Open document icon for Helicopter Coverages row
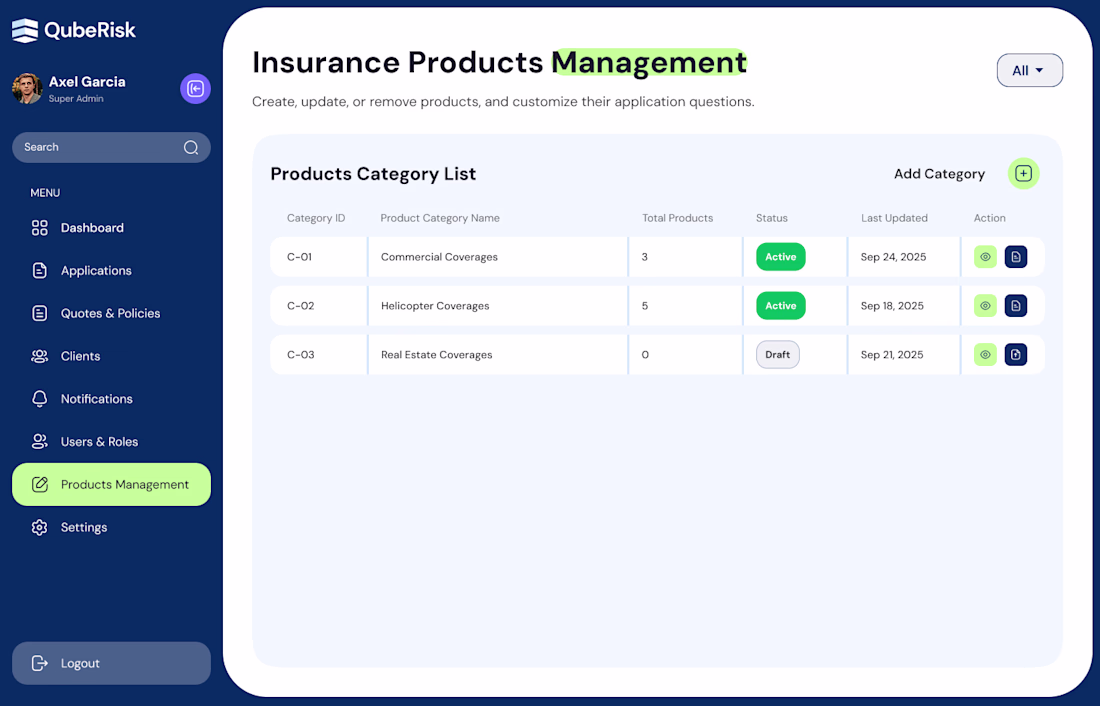Viewport: 1100px width, 706px height. pos(1016,306)
